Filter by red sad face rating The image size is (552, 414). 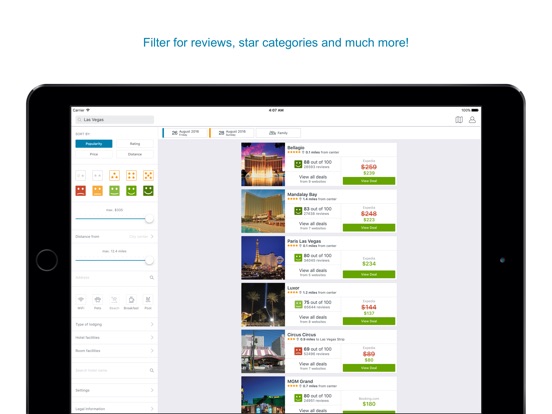point(81,191)
